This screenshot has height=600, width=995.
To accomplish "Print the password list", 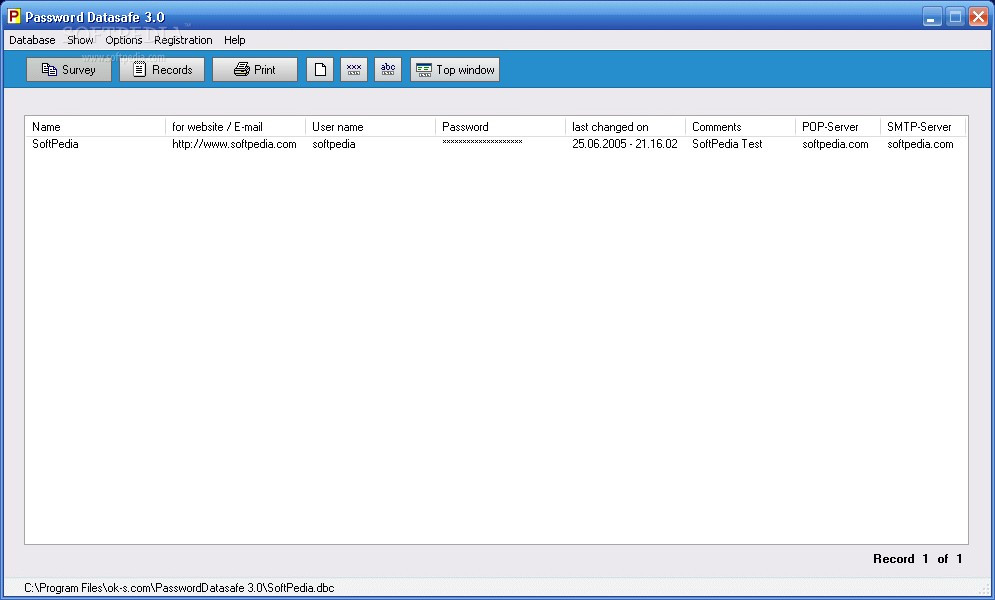I will (x=254, y=70).
